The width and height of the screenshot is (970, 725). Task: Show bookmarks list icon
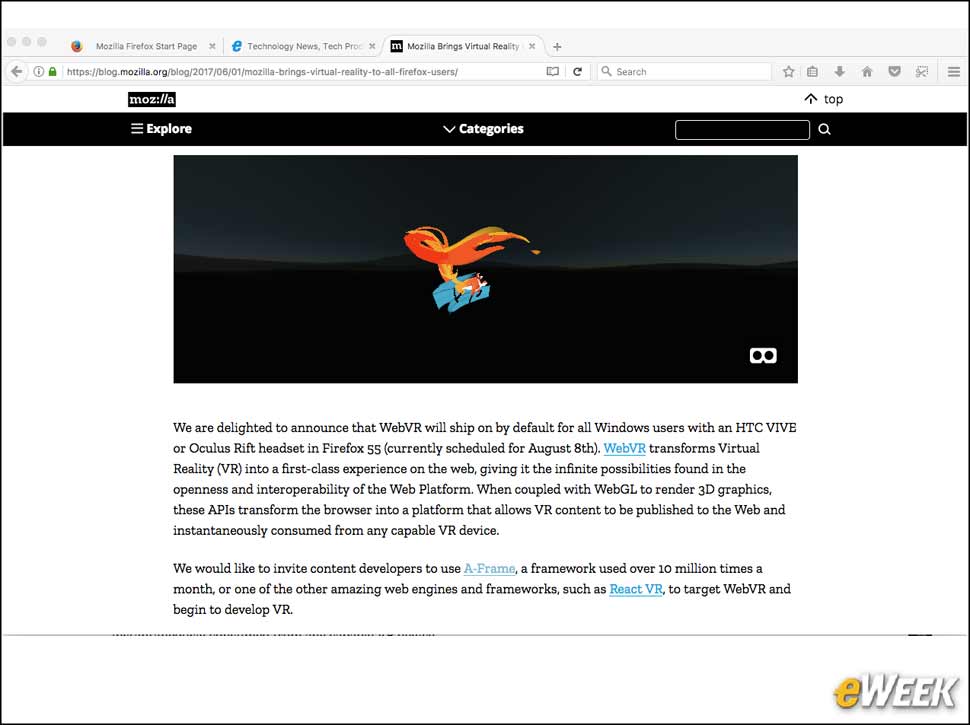tap(812, 72)
